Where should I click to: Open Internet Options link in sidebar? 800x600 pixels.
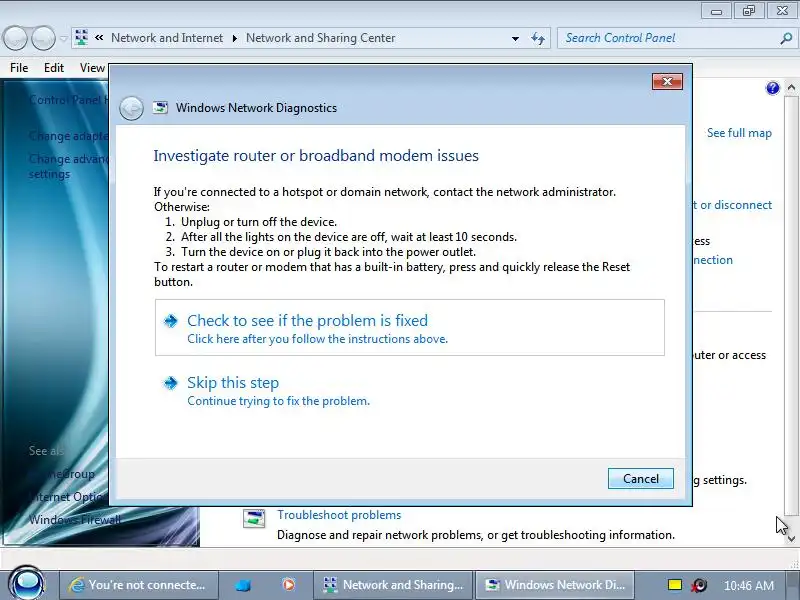click(x=67, y=496)
